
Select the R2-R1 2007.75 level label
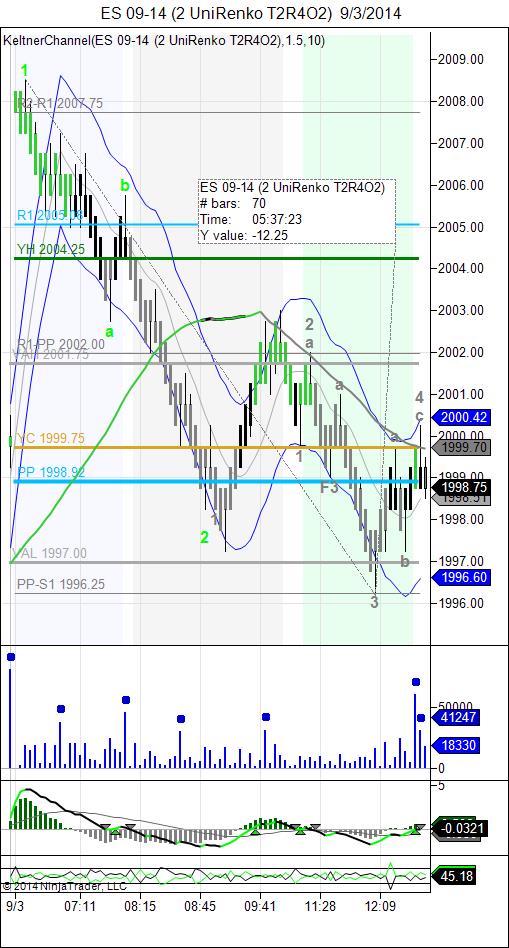coord(60,103)
